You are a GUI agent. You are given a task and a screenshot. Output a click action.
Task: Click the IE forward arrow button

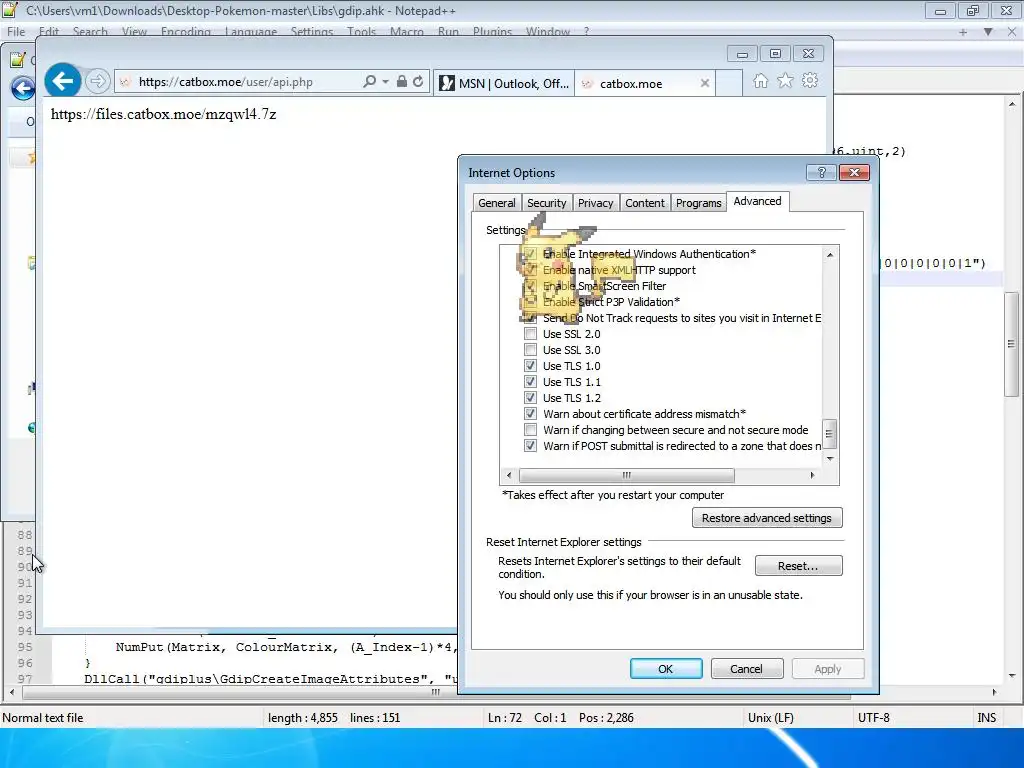coord(97,81)
